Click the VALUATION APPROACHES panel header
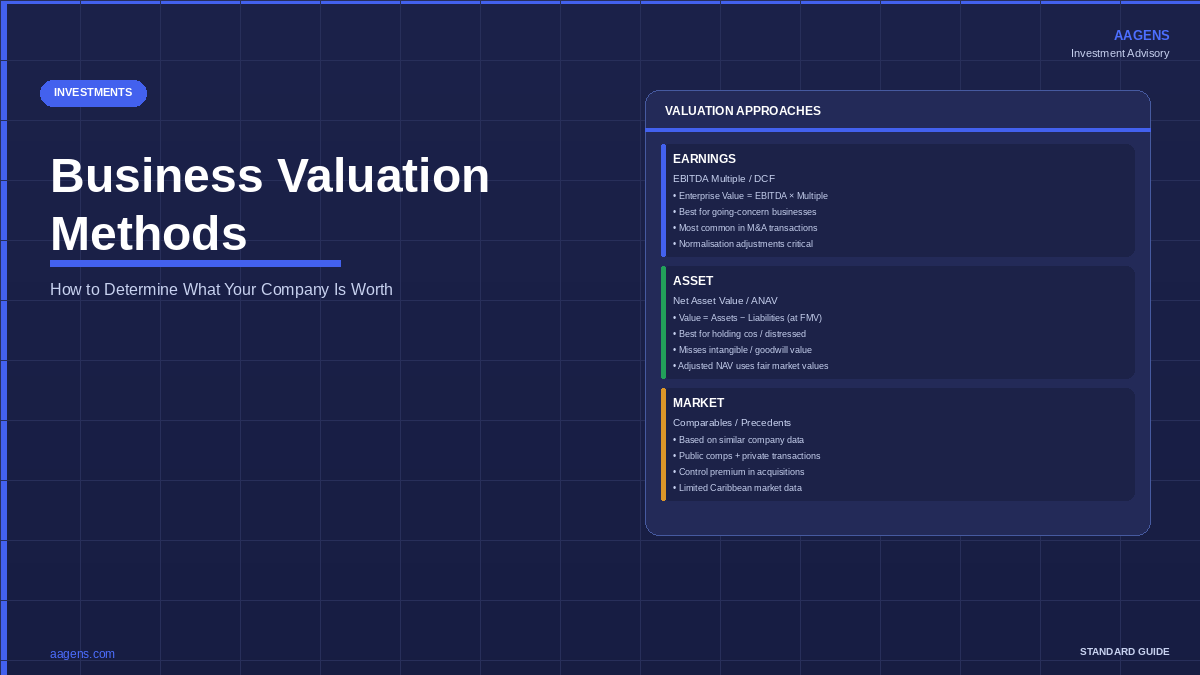1200x675 pixels. coord(743,111)
